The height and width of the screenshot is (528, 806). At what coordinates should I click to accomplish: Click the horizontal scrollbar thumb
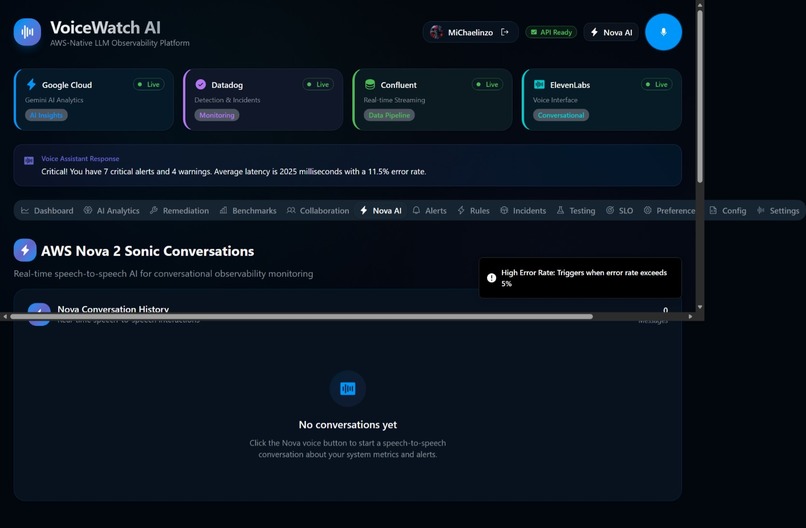[x=302, y=317]
